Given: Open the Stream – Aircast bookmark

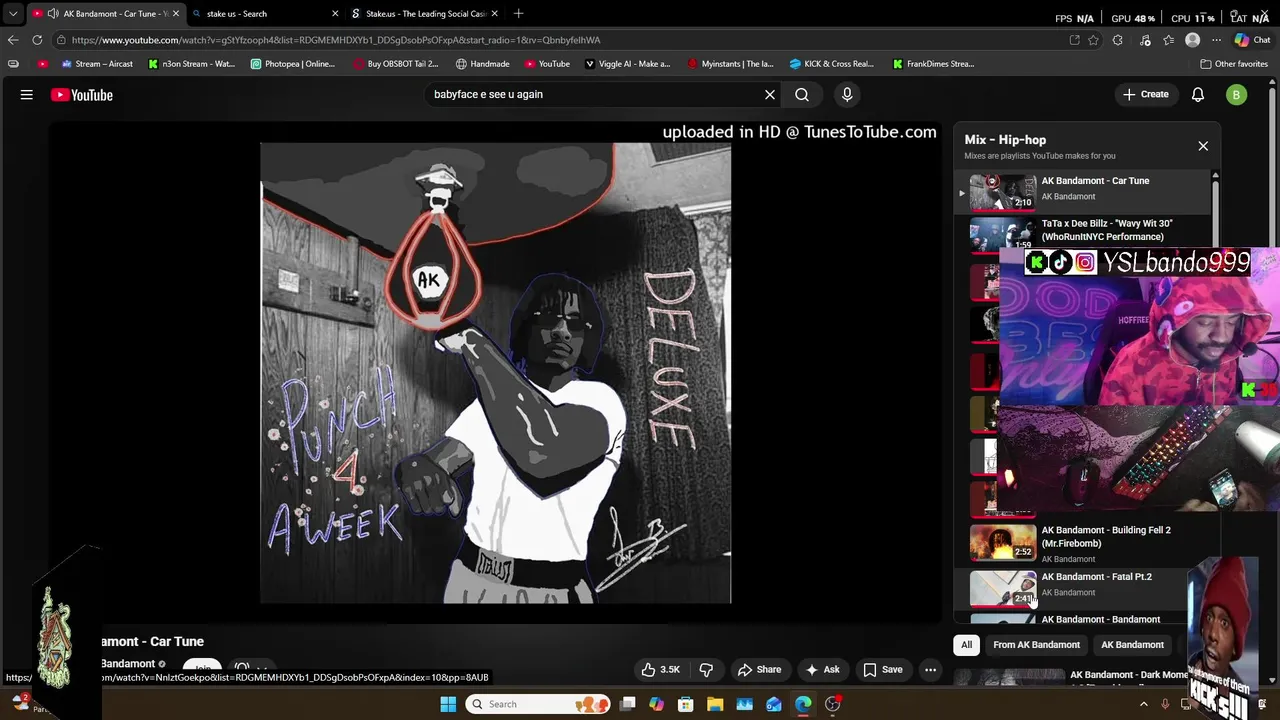Looking at the screenshot, I should [x=97, y=64].
